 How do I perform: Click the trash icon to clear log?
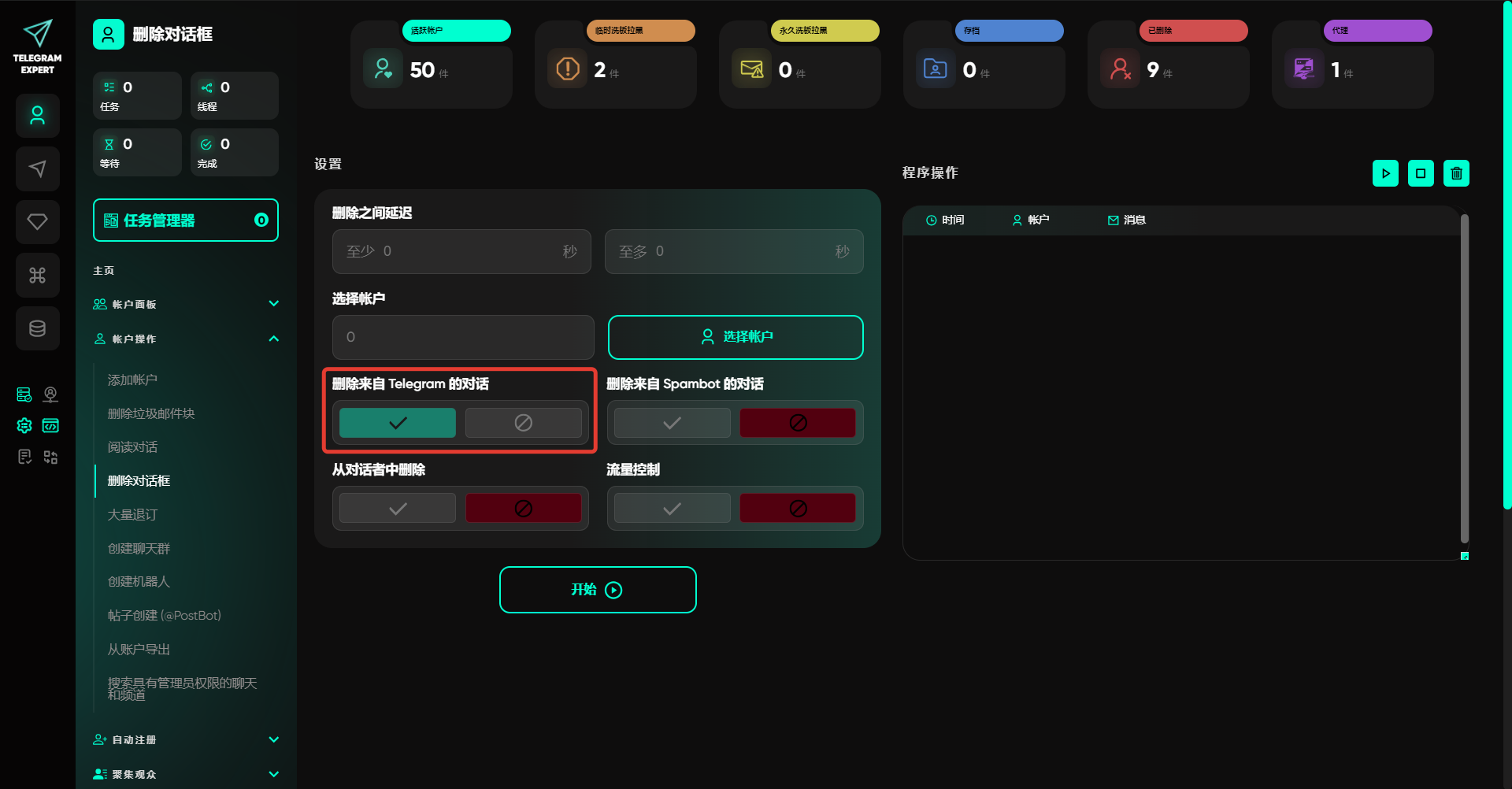tap(1456, 173)
